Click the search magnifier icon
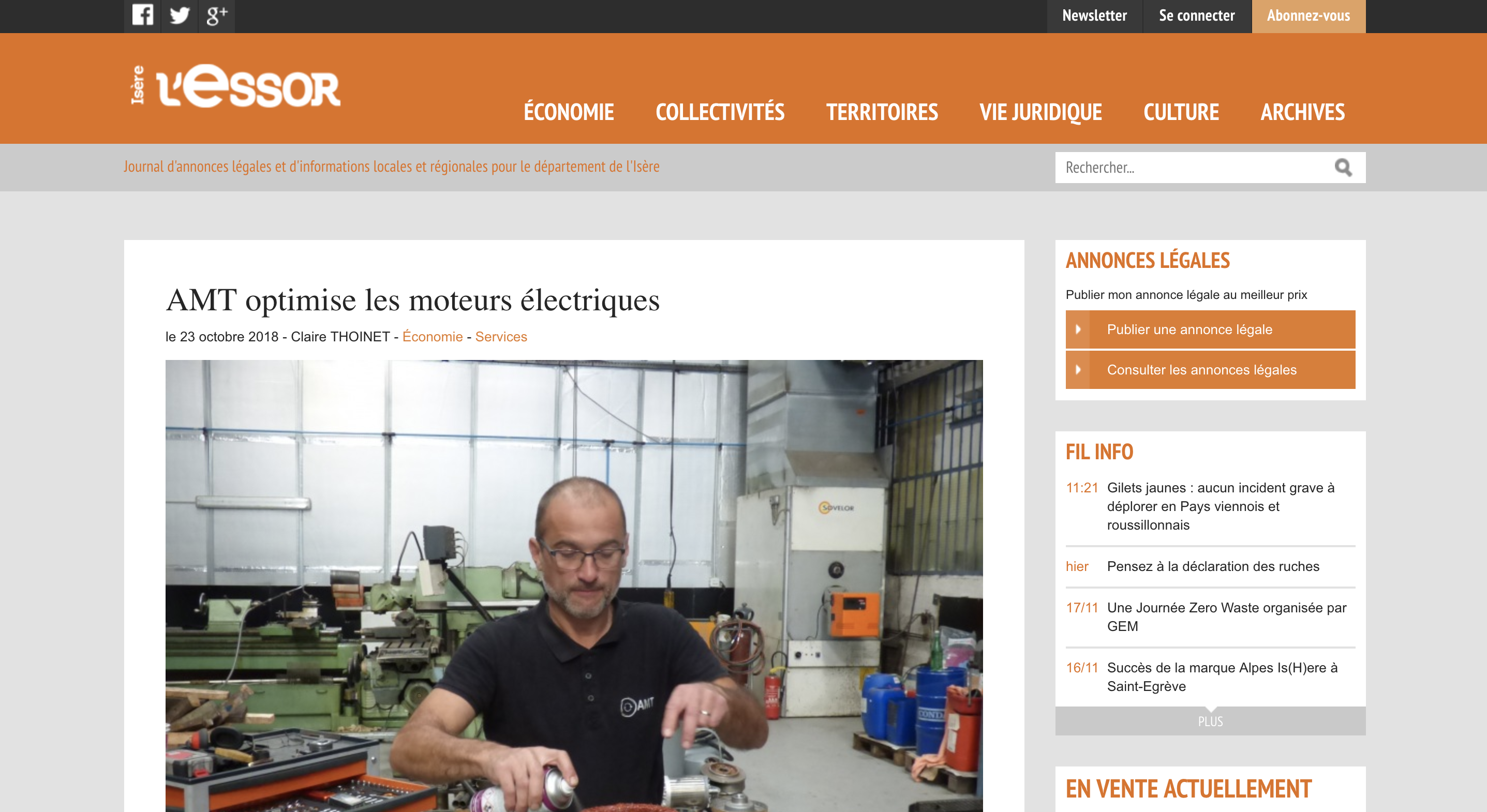 point(1343,168)
